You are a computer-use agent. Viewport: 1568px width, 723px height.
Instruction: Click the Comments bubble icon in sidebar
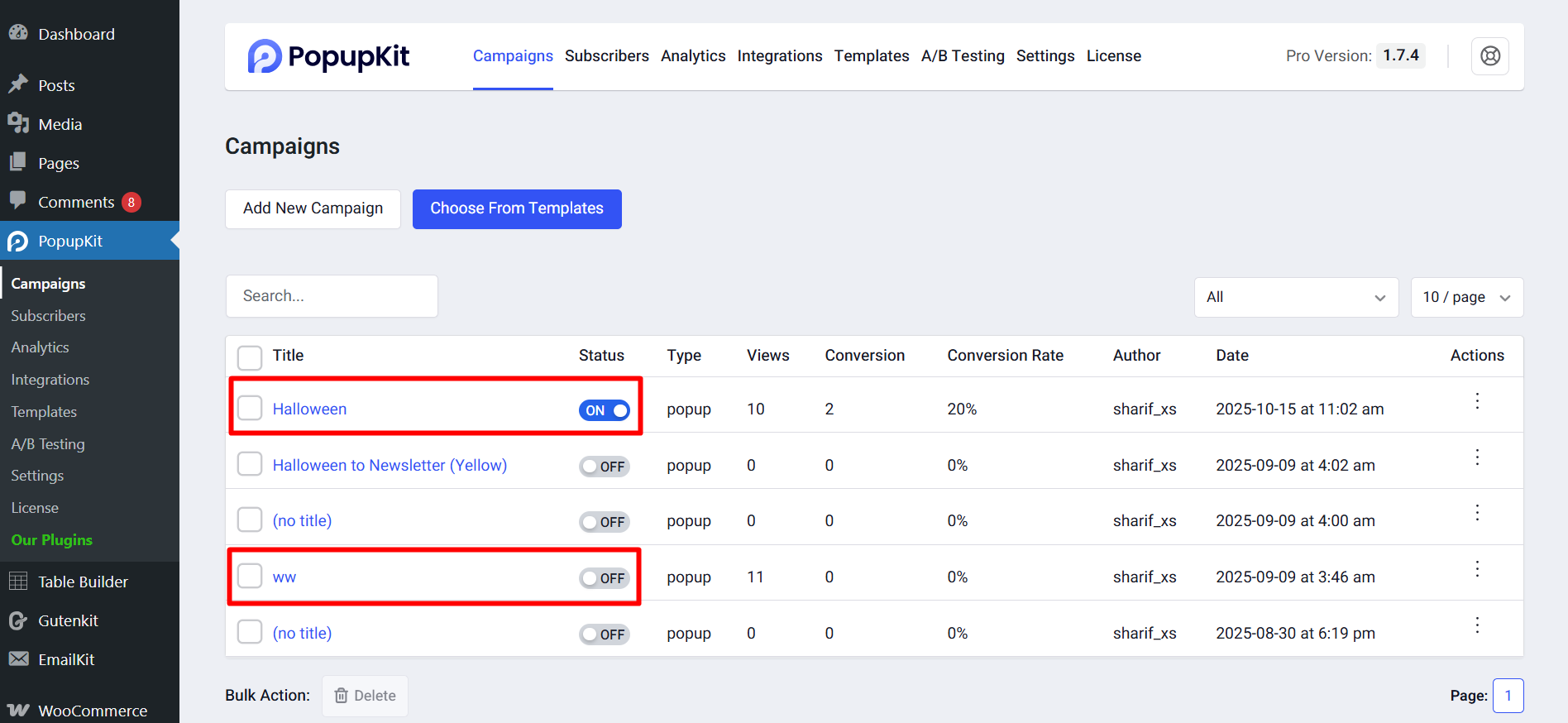[18, 201]
